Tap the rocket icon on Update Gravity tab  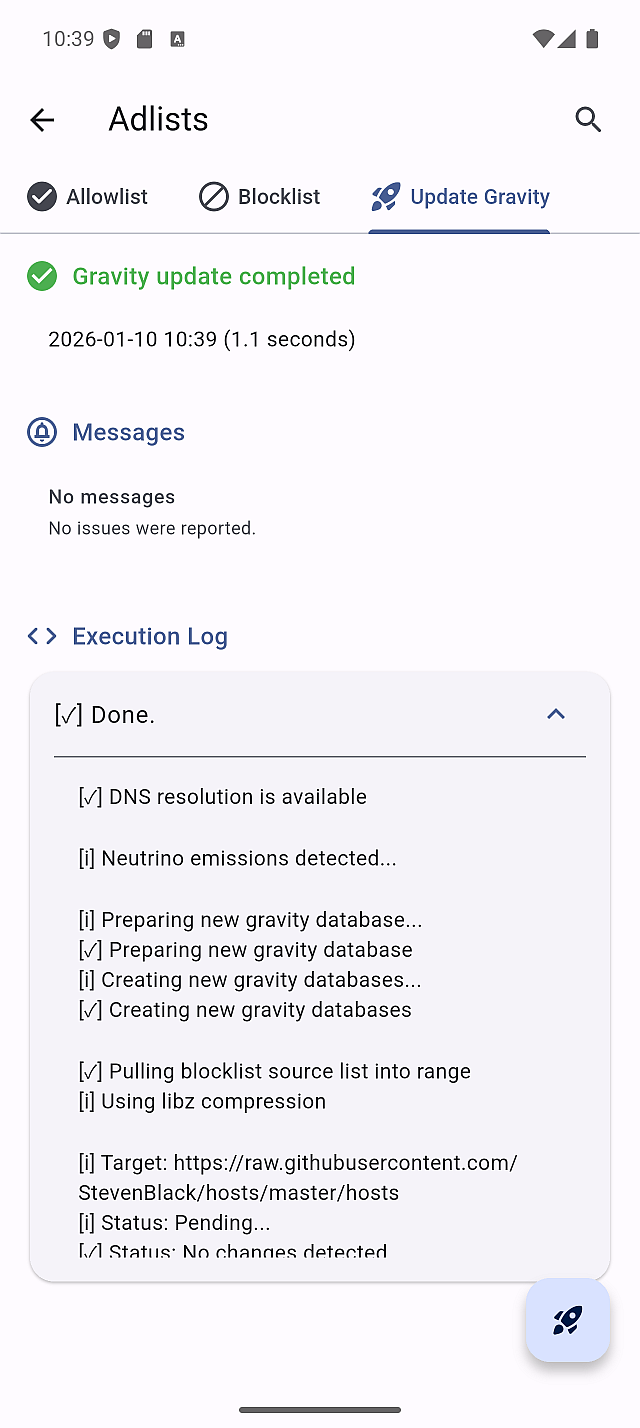click(x=386, y=197)
